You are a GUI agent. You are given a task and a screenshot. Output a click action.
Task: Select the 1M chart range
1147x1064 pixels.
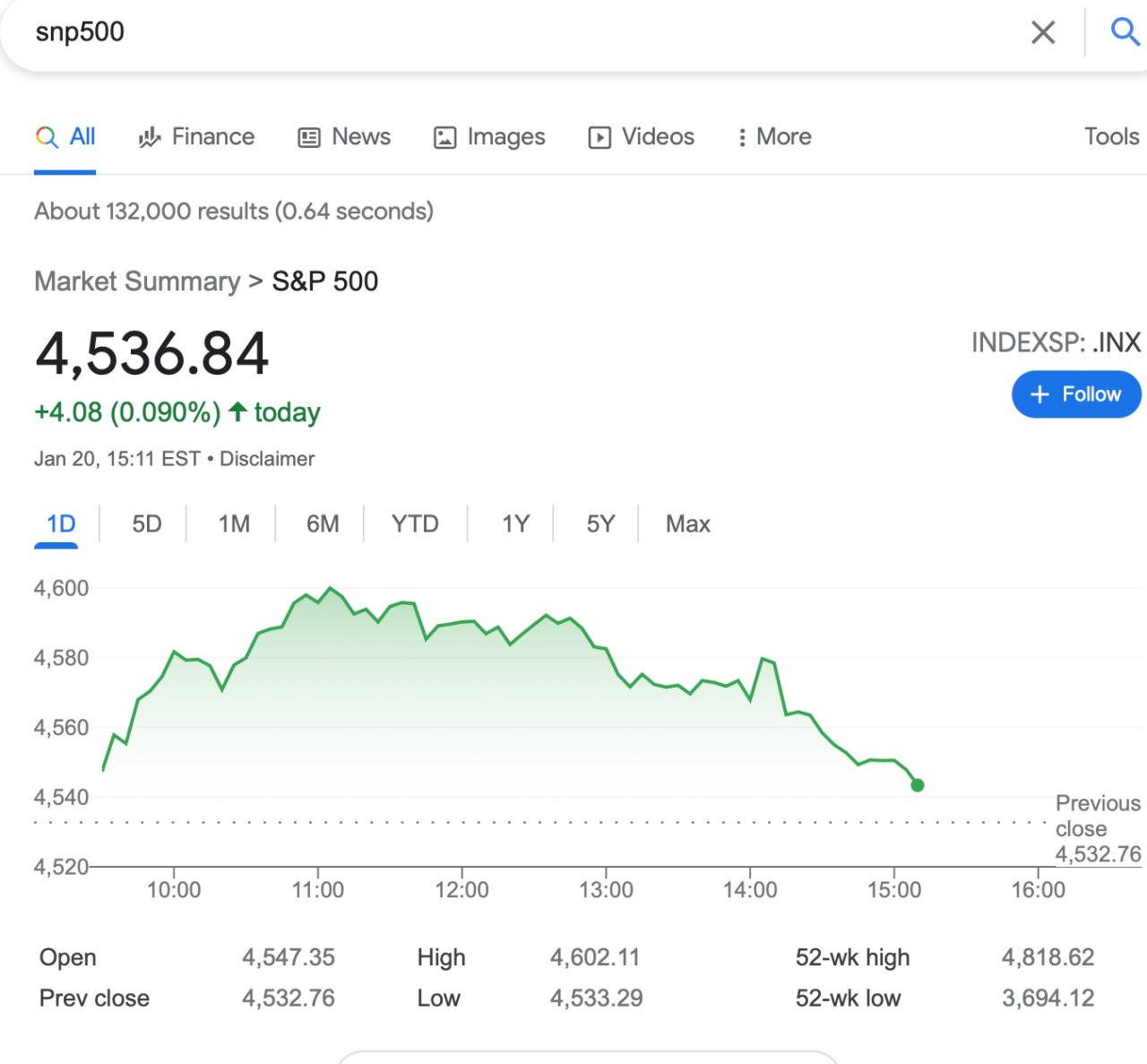click(x=234, y=523)
